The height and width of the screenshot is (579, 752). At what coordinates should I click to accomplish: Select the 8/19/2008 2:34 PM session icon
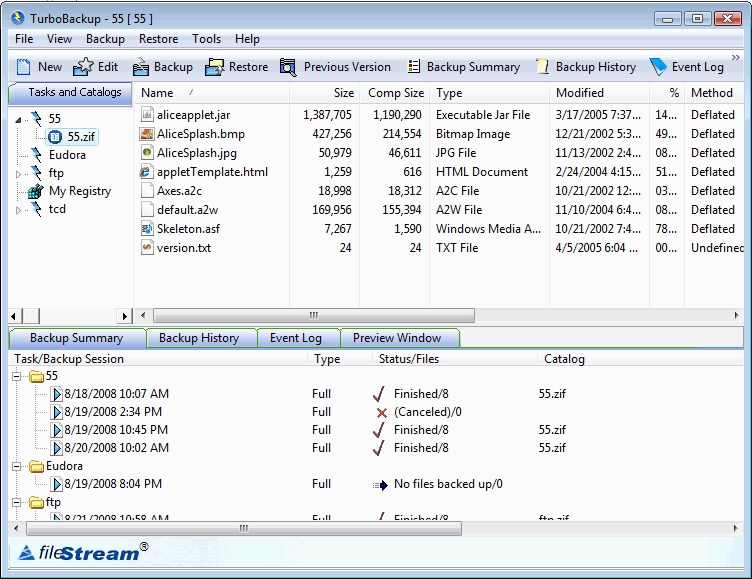(x=57, y=412)
